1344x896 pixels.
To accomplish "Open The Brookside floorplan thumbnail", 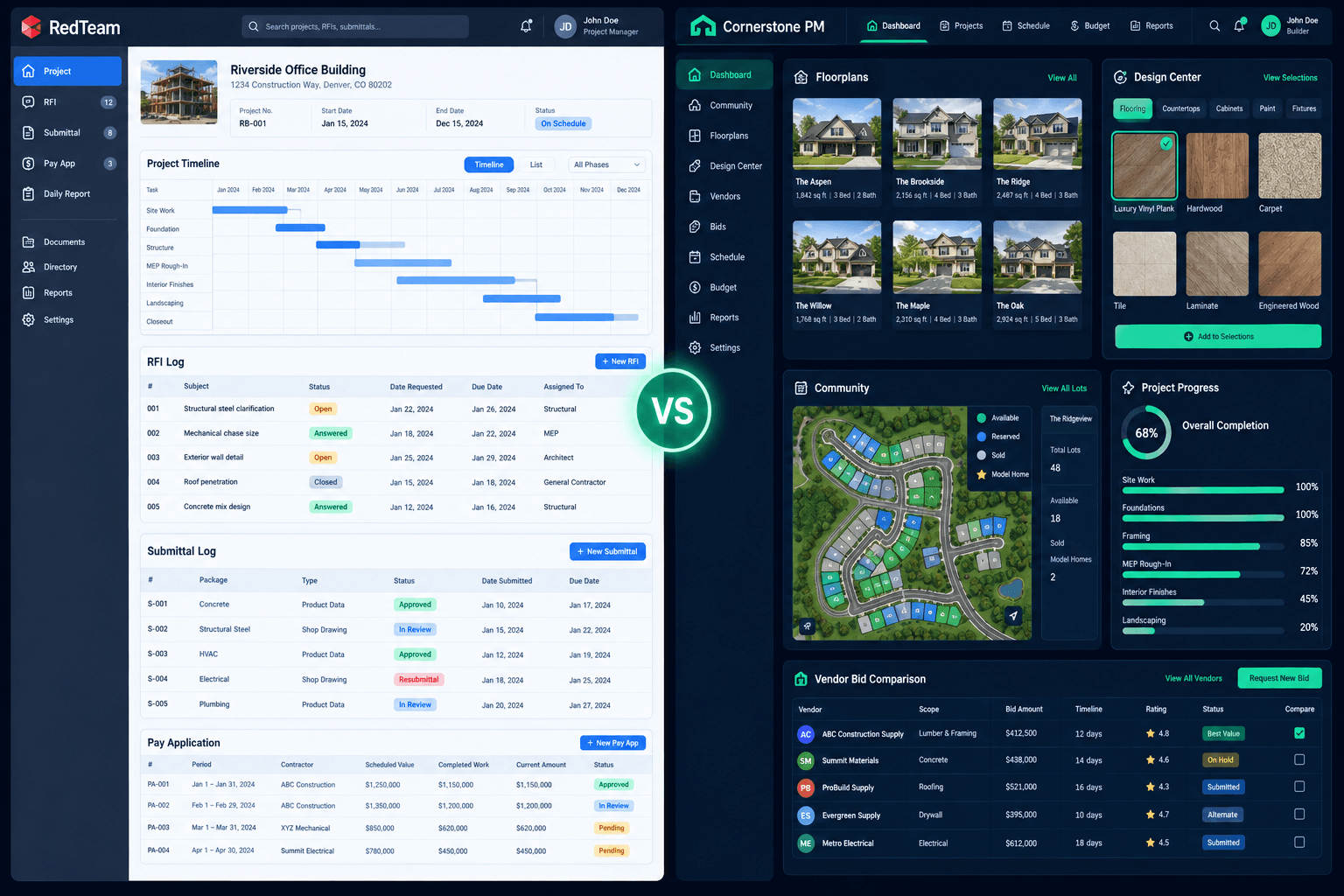I will point(937,134).
